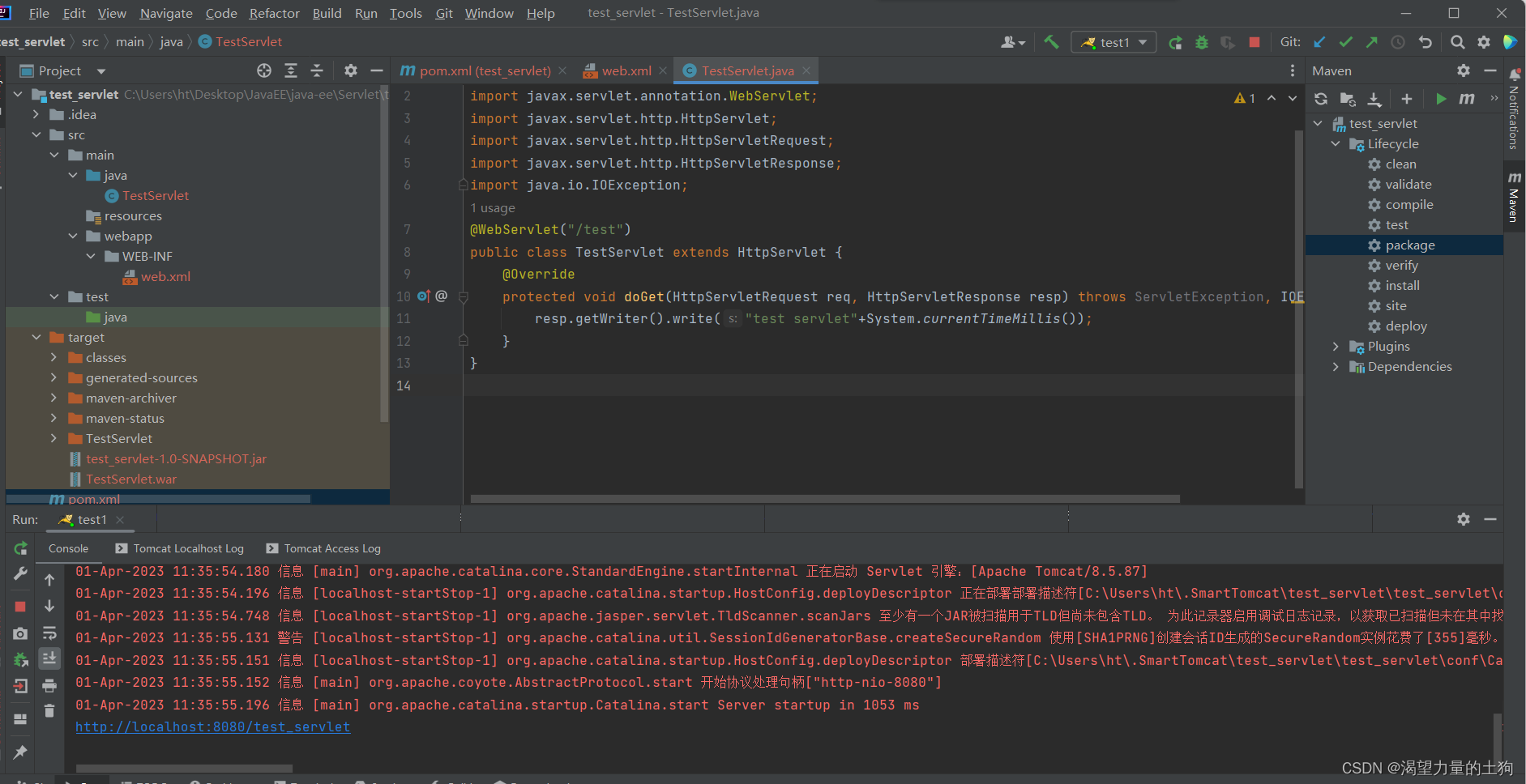The width and height of the screenshot is (1526, 784).
Task: Expand the maven-archiver folder
Action: tap(54, 398)
